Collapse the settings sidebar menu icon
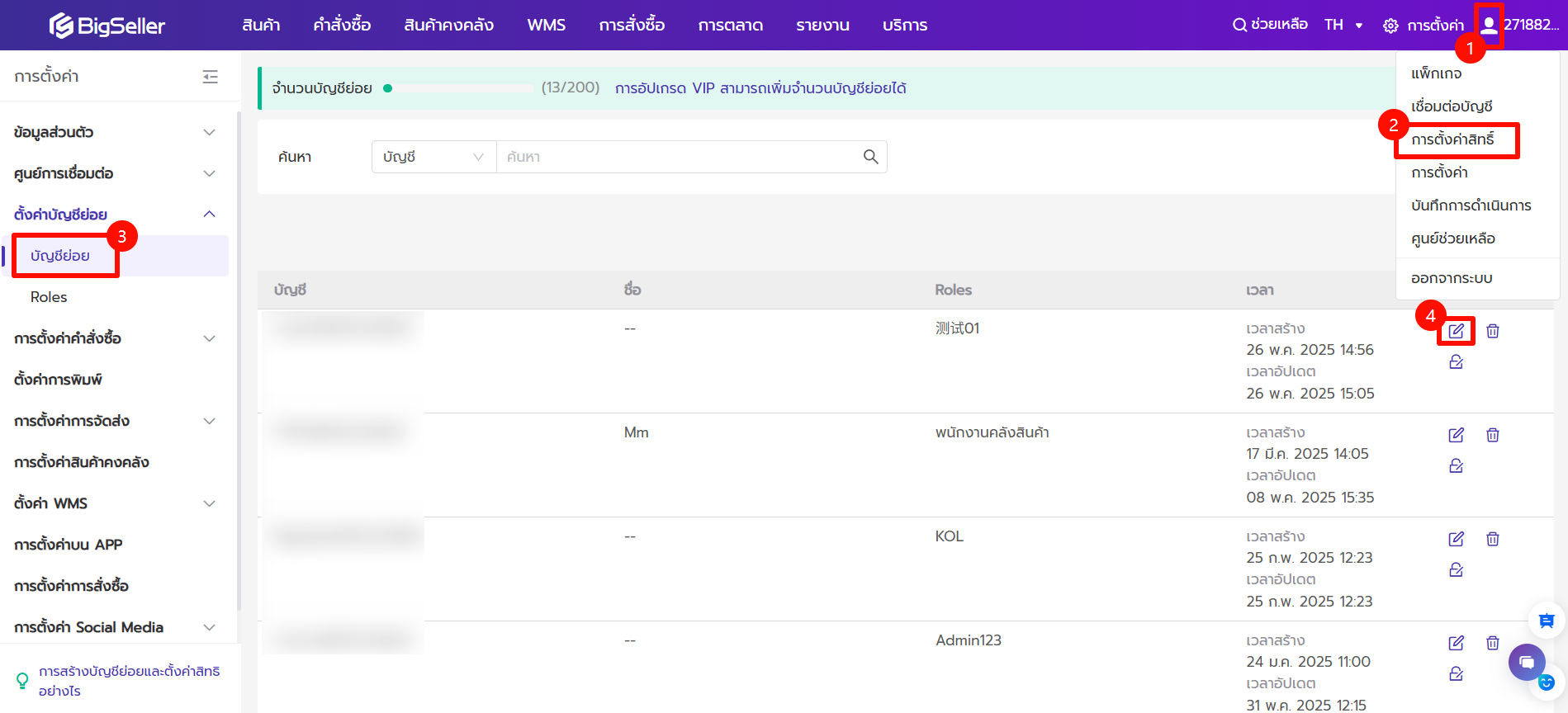Image resolution: width=1568 pixels, height=713 pixels. [211, 77]
